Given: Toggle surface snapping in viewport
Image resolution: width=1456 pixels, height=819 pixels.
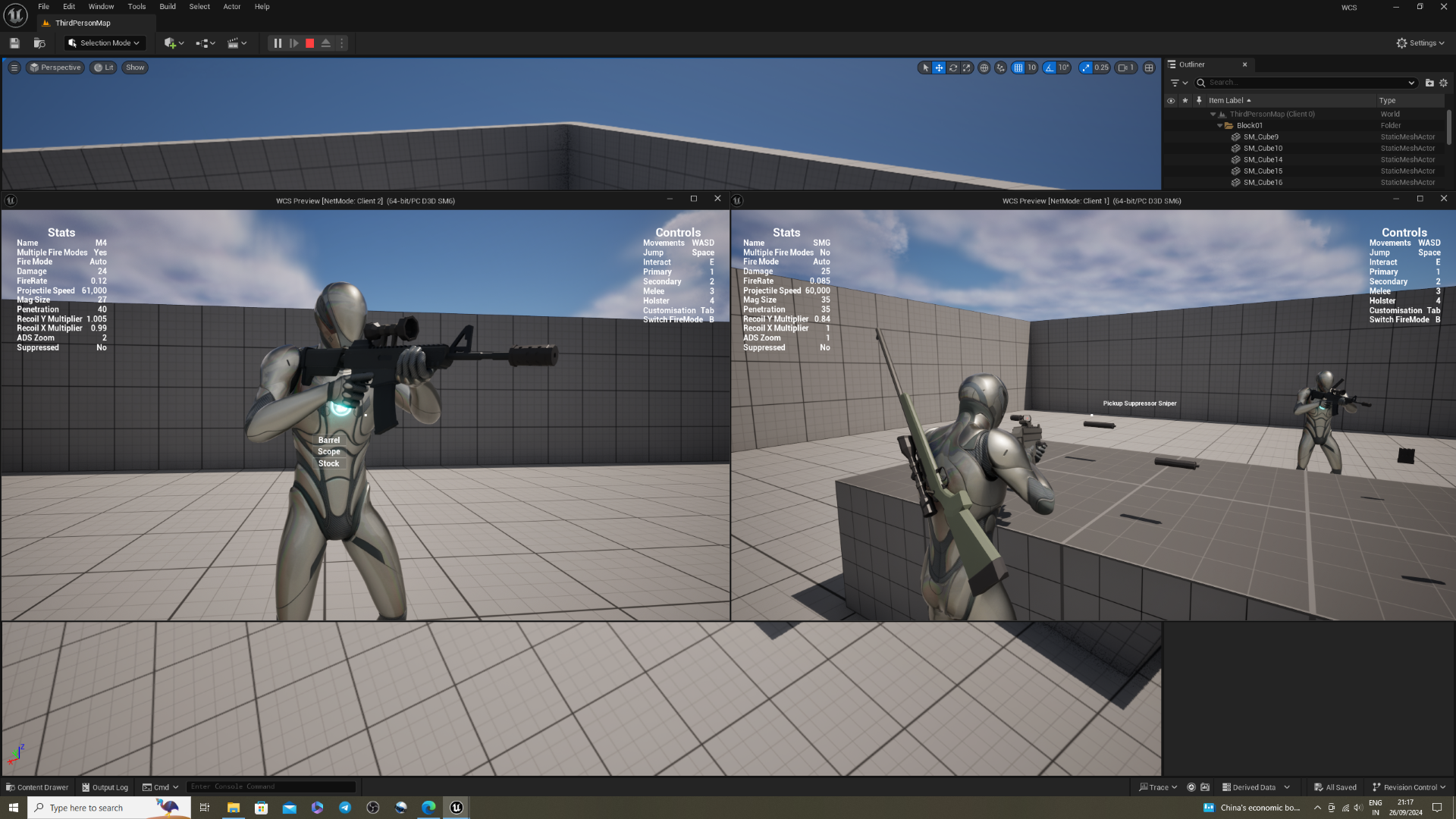Looking at the screenshot, I should pyautogui.click(x=1001, y=67).
